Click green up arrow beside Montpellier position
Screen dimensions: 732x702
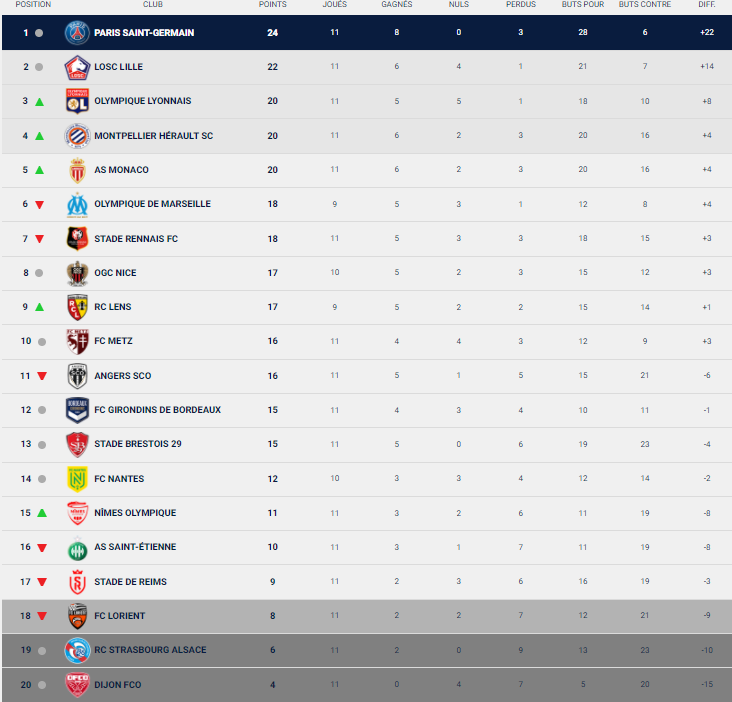click(x=40, y=136)
